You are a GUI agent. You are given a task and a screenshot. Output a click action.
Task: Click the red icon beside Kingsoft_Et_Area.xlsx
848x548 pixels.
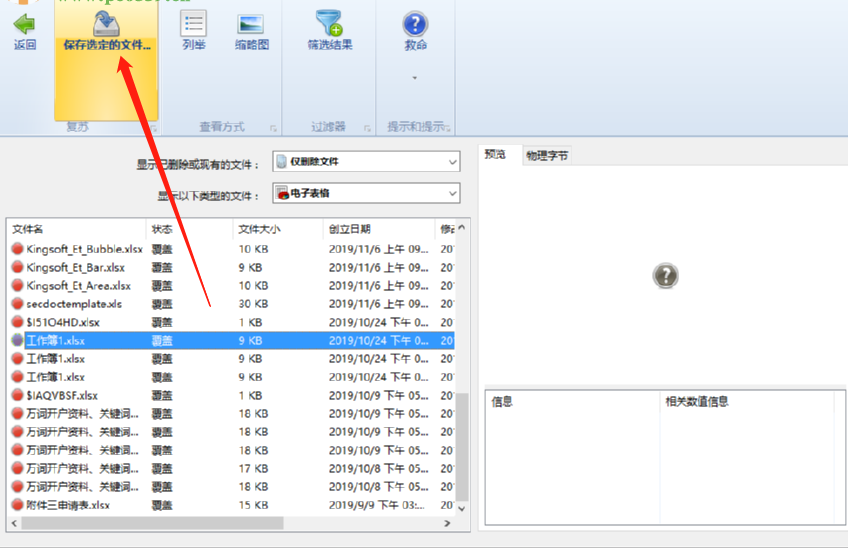point(17,285)
